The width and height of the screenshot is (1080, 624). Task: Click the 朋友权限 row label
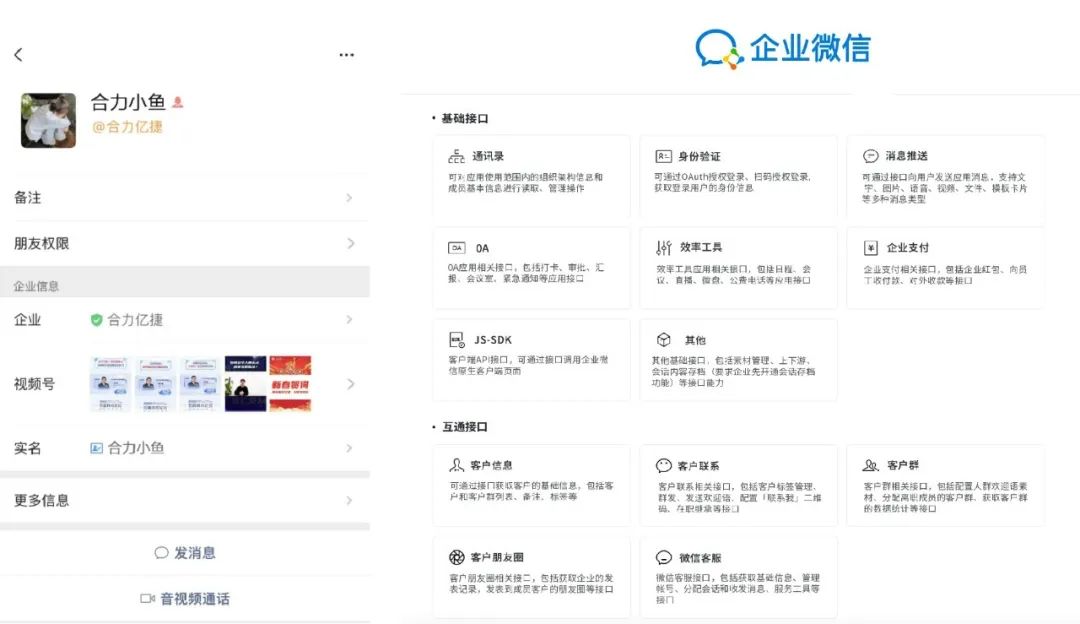pyautogui.click(x=41, y=243)
